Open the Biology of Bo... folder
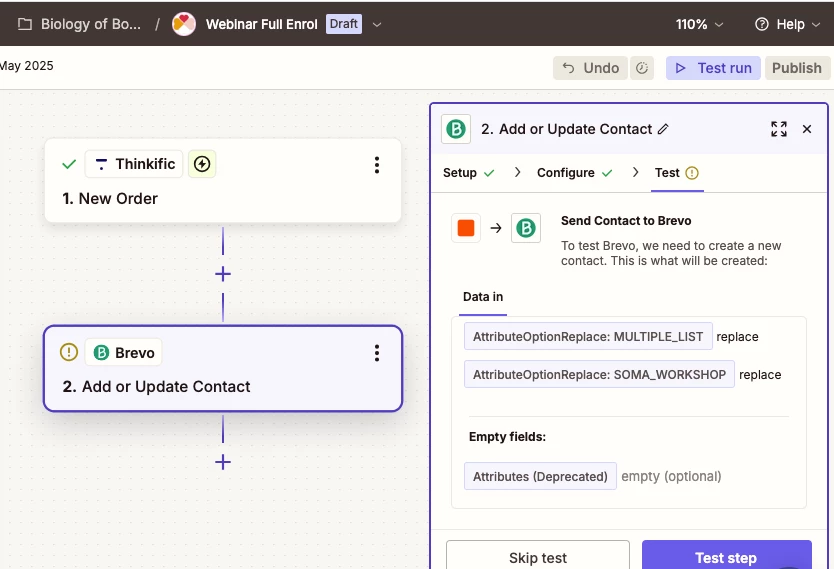Viewport: 834px width, 569px height. point(91,24)
